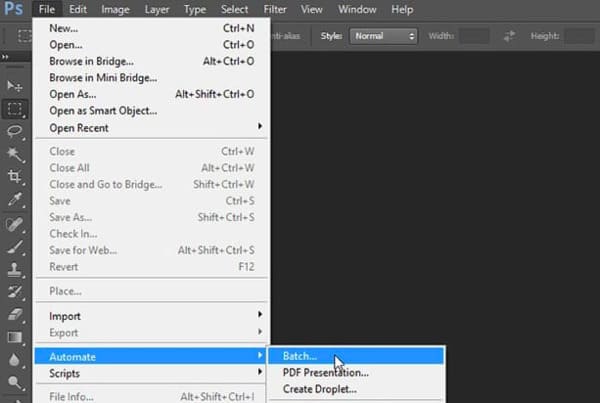This screenshot has height=403, width=600.
Task: Open the Layer menu
Action: coord(157,9)
